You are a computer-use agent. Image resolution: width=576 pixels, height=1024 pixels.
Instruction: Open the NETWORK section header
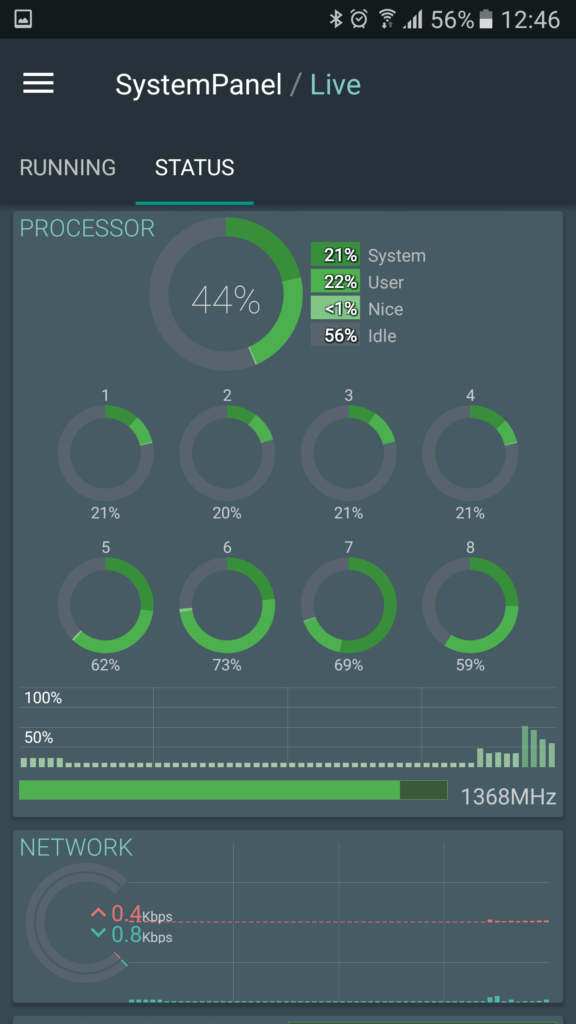coord(76,847)
